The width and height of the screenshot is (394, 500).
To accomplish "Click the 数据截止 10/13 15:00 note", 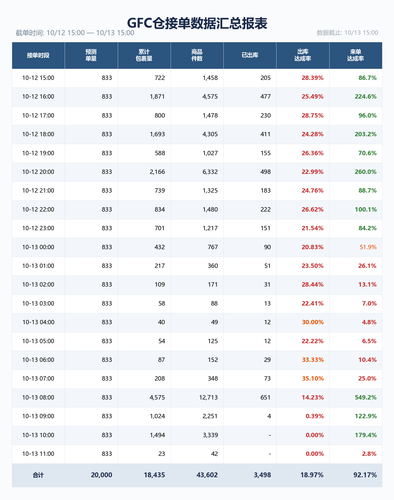I will pos(347,33).
